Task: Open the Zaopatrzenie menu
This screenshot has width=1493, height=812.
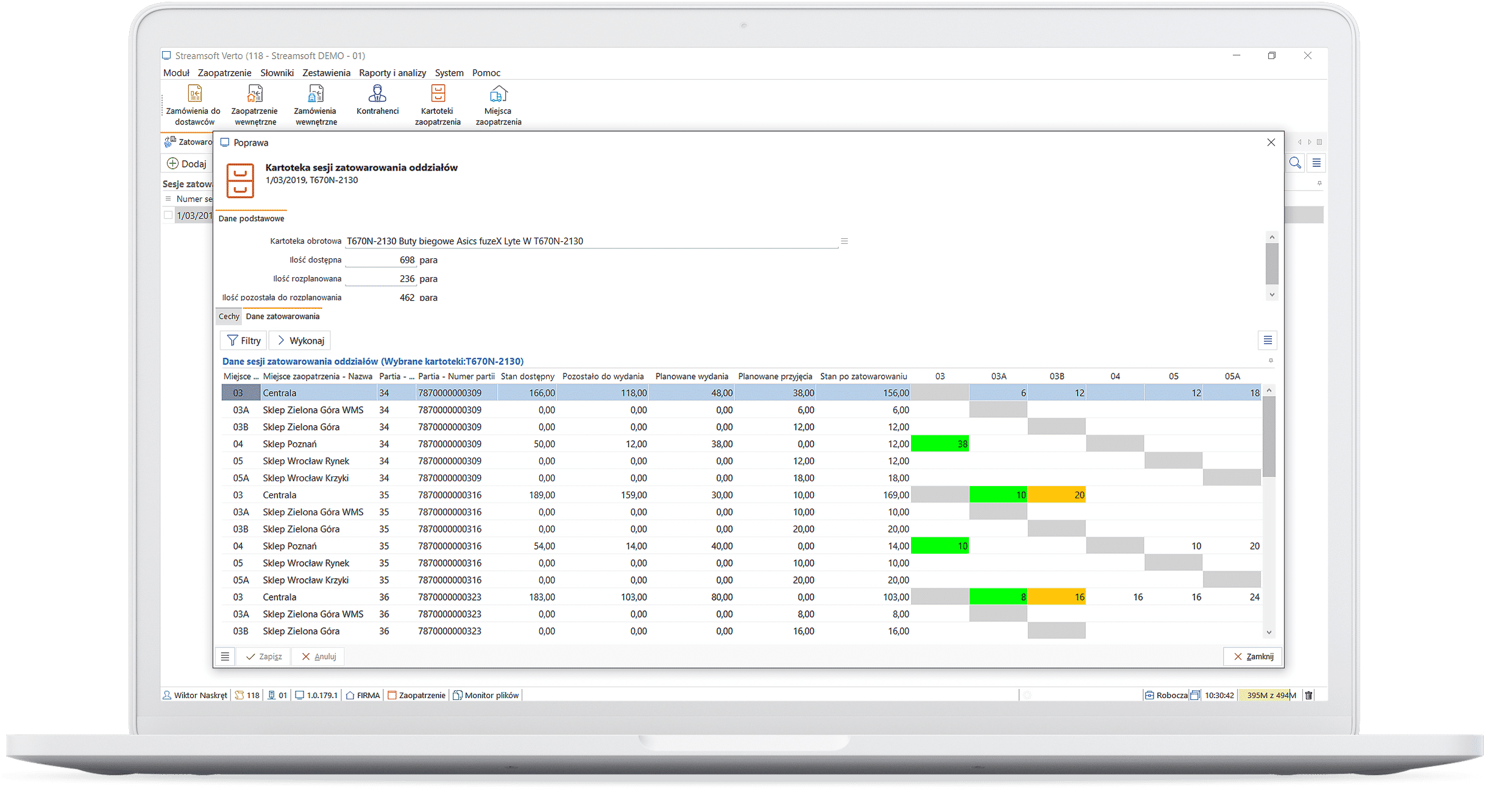Action: click(x=224, y=73)
